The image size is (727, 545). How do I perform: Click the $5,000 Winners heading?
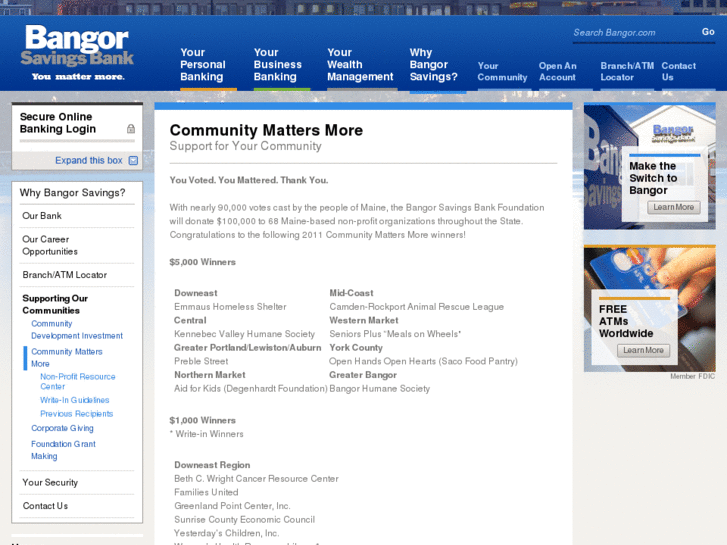coord(203,262)
